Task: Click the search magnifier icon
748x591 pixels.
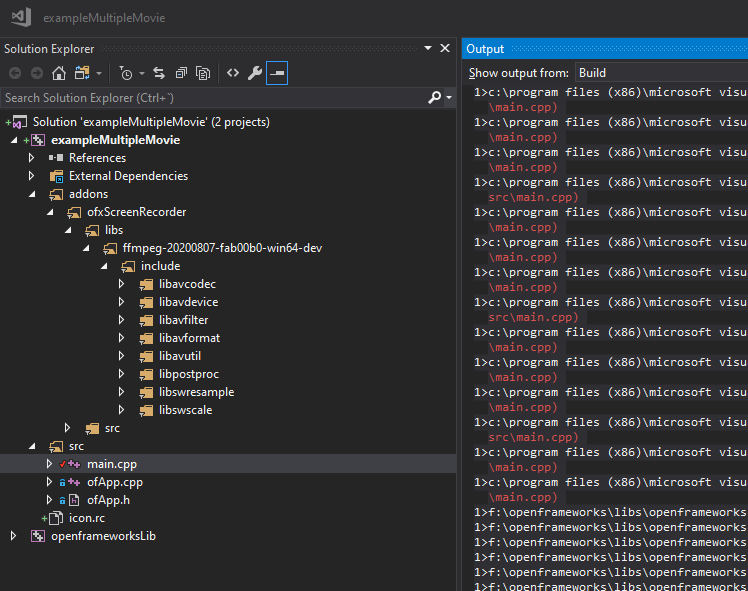Action: click(x=435, y=97)
